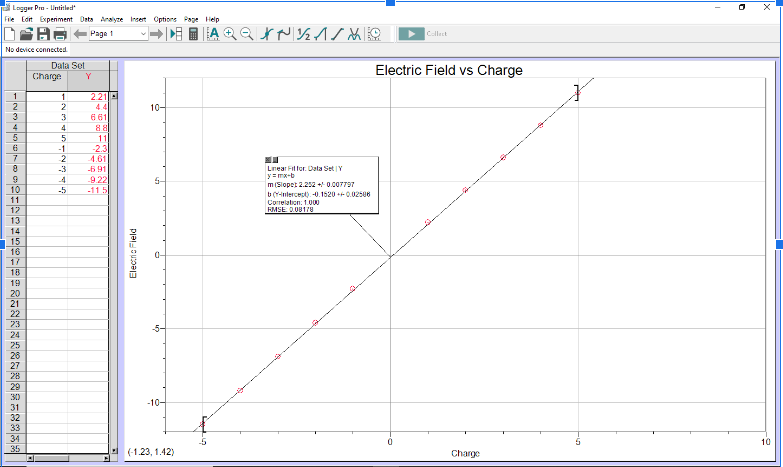Click the No device connected status
This screenshot has width=783, height=467.
point(36,49)
